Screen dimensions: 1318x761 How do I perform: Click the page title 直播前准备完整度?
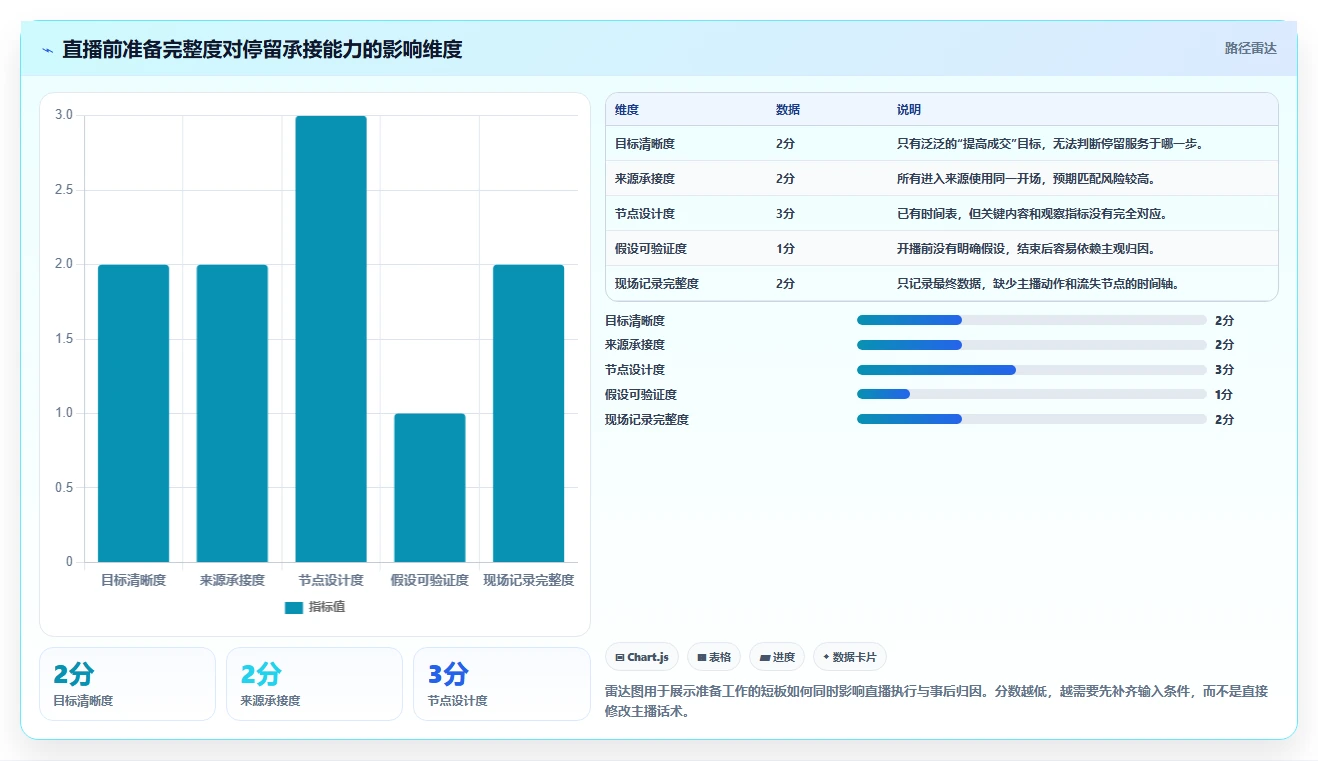coord(262,49)
